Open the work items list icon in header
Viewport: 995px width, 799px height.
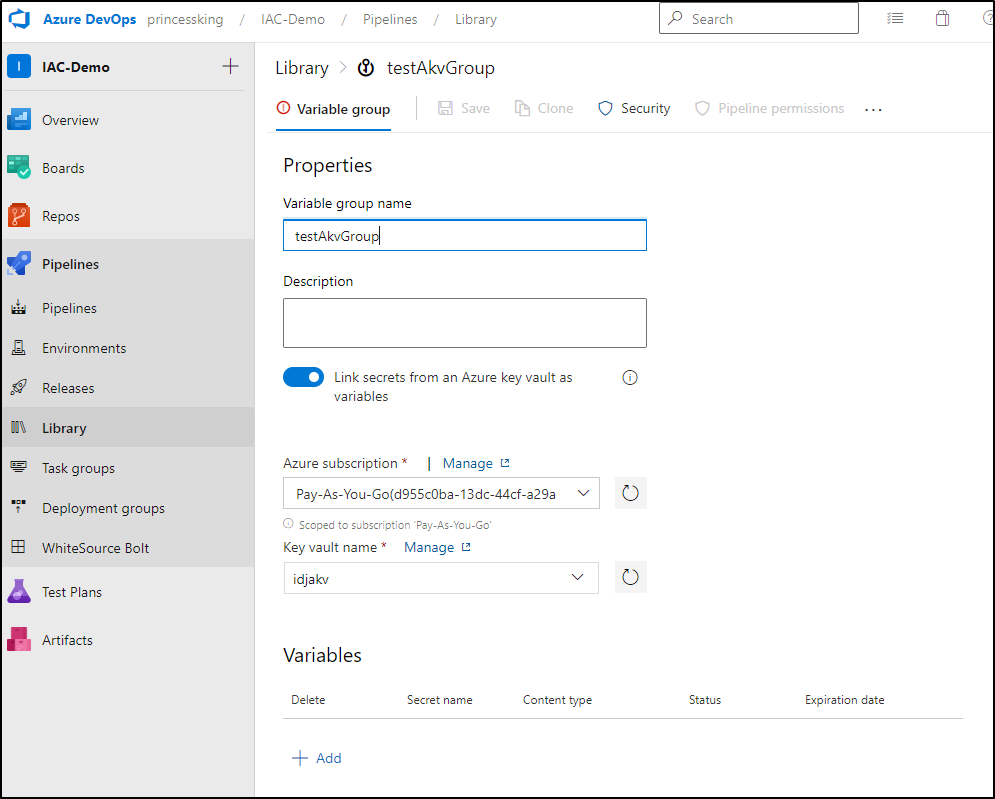point(895,19)
